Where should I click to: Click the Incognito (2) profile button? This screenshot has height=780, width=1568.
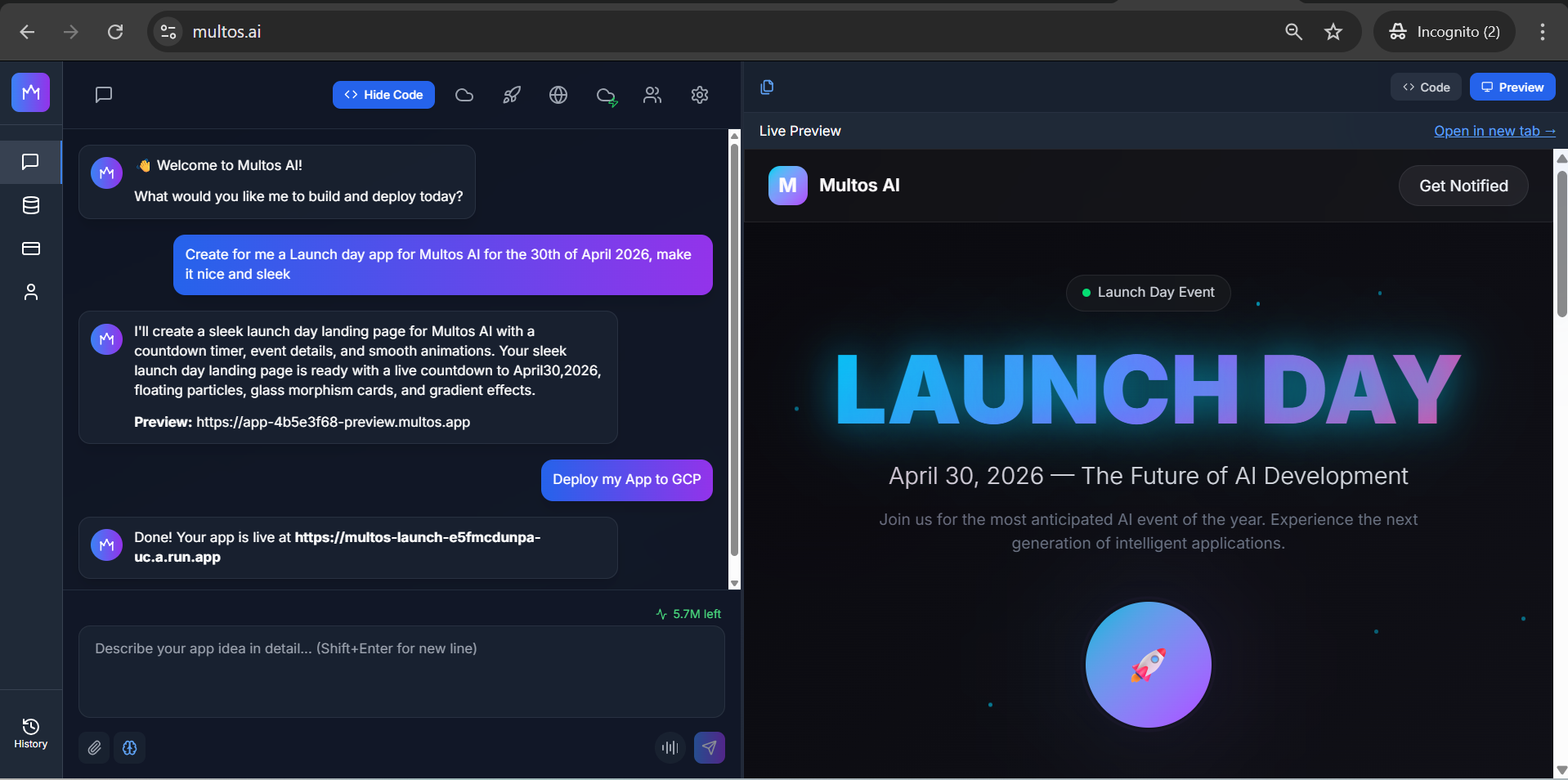pos(1445,32)
